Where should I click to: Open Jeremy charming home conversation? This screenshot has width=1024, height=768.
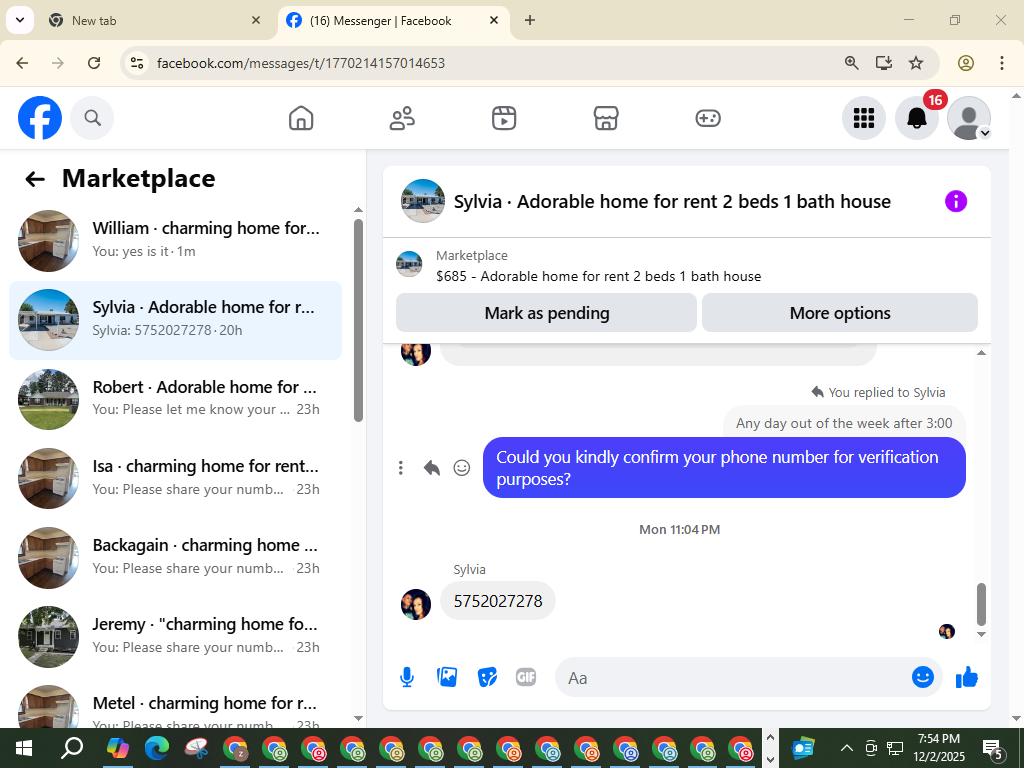click(x=175, y=636)
